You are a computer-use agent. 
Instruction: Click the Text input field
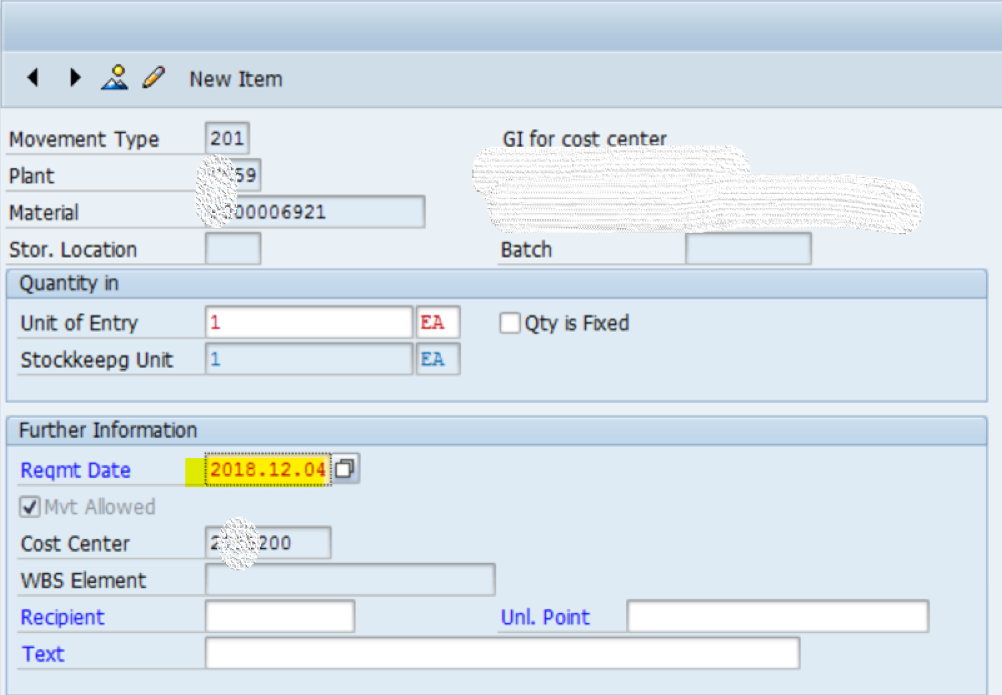502,653
